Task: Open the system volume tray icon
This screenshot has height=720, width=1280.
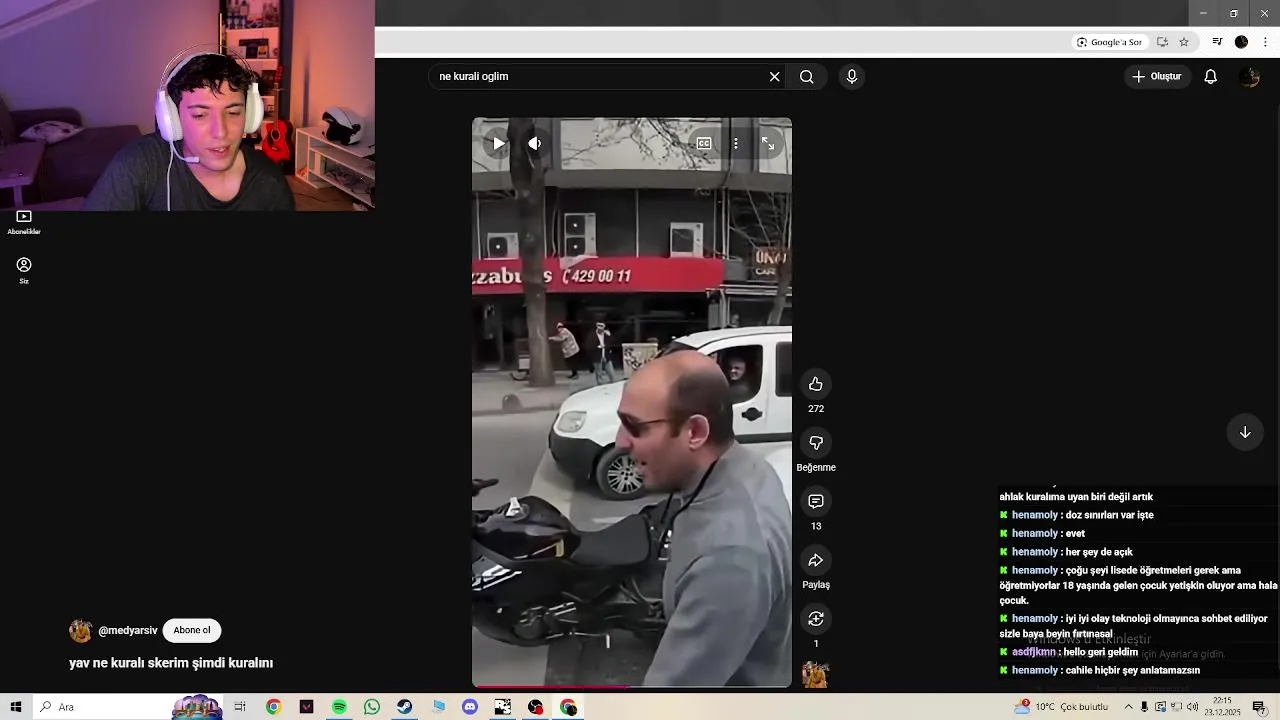Action: point(1192,707)
